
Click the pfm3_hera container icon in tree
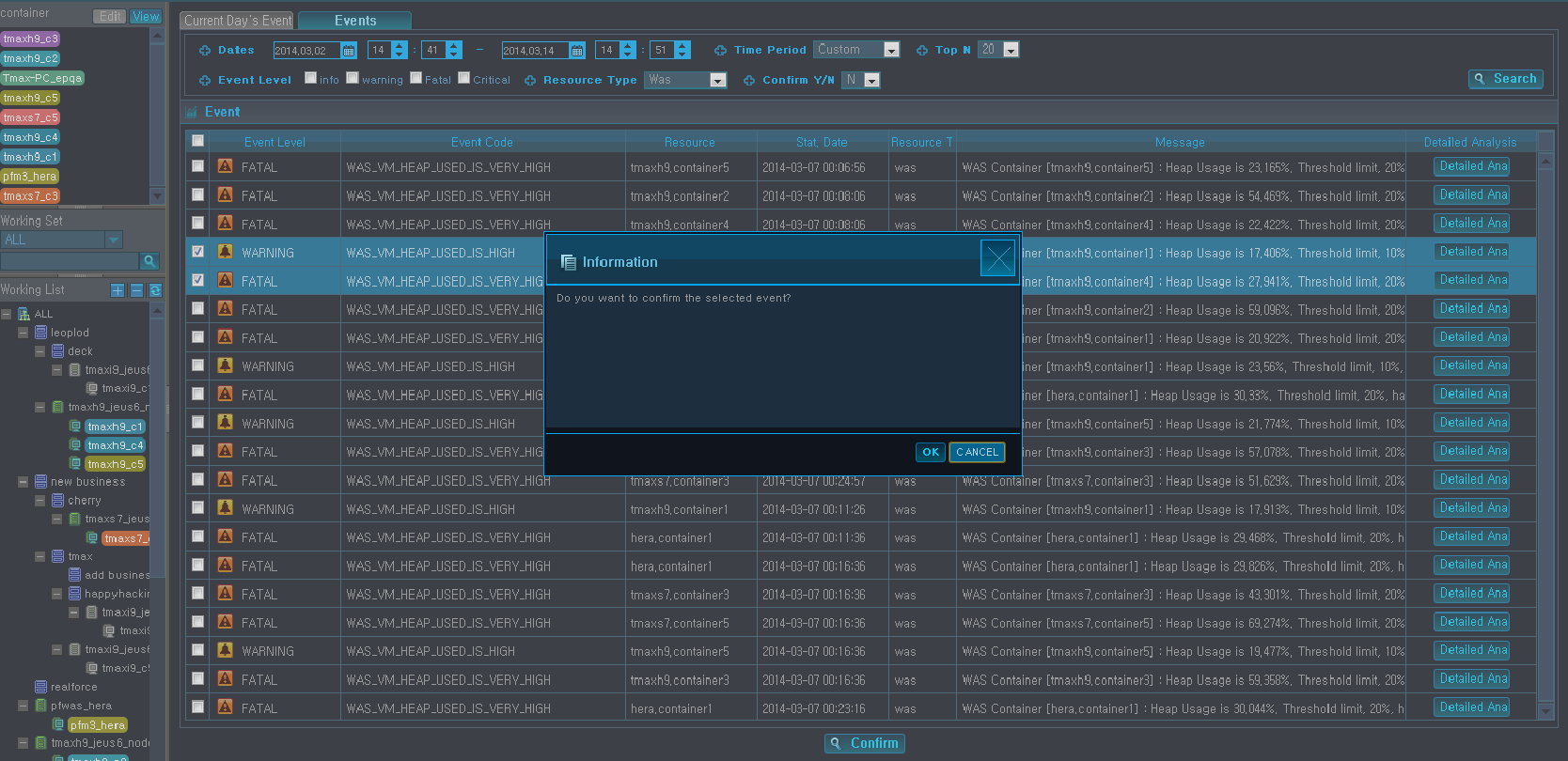coord(58,724)
